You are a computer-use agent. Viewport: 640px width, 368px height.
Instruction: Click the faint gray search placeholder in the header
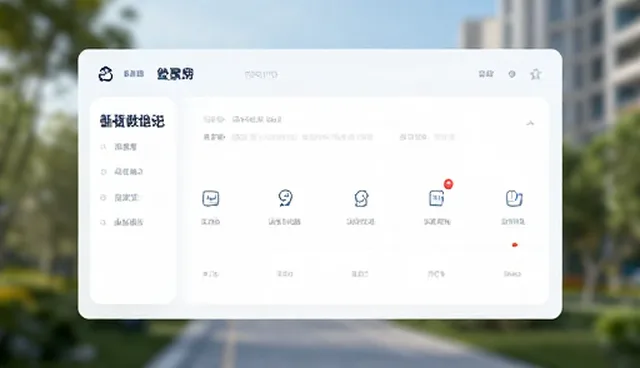[x=261, y=75]
